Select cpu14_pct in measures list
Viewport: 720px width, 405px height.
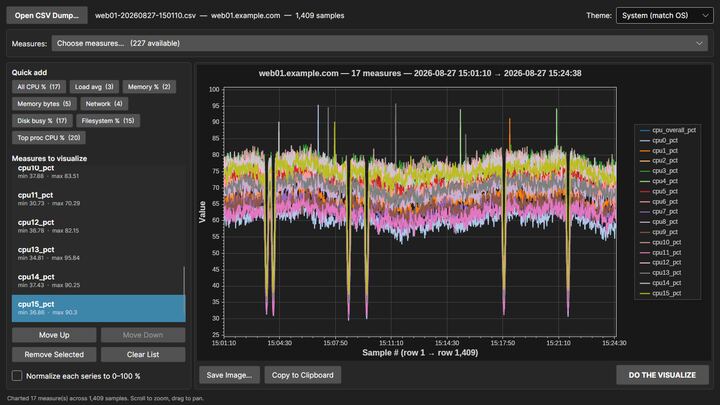(x=97, y=281)
